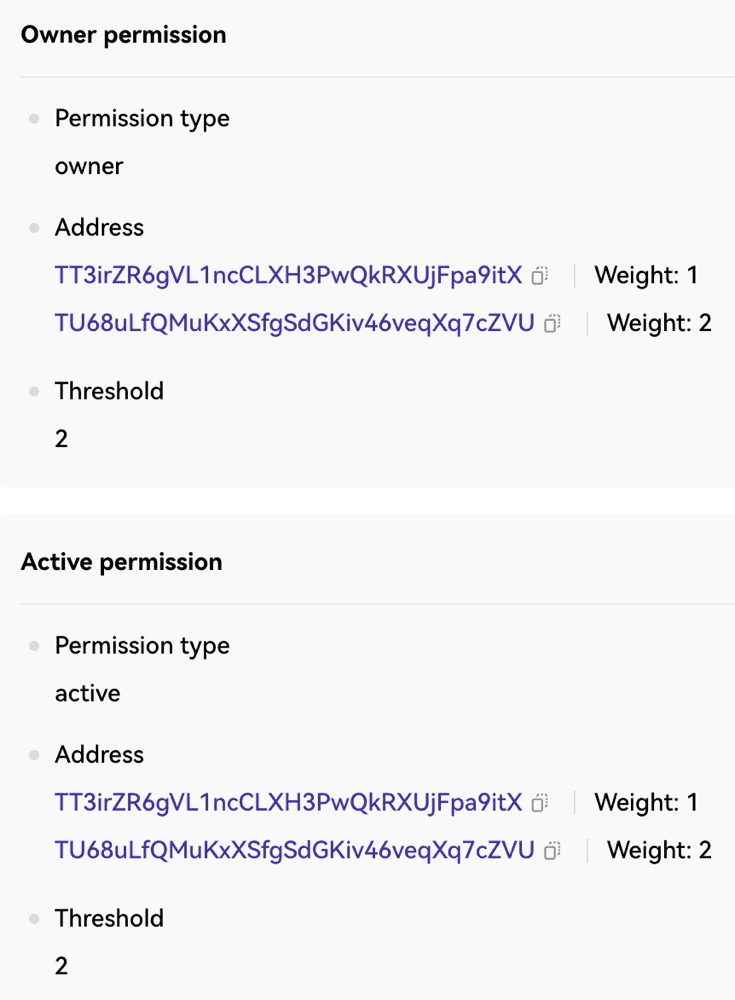The width and height of the screenshot is (735, 1000).
Task: Click the Address label under Owner permission
Action: [x=100, y=228]
